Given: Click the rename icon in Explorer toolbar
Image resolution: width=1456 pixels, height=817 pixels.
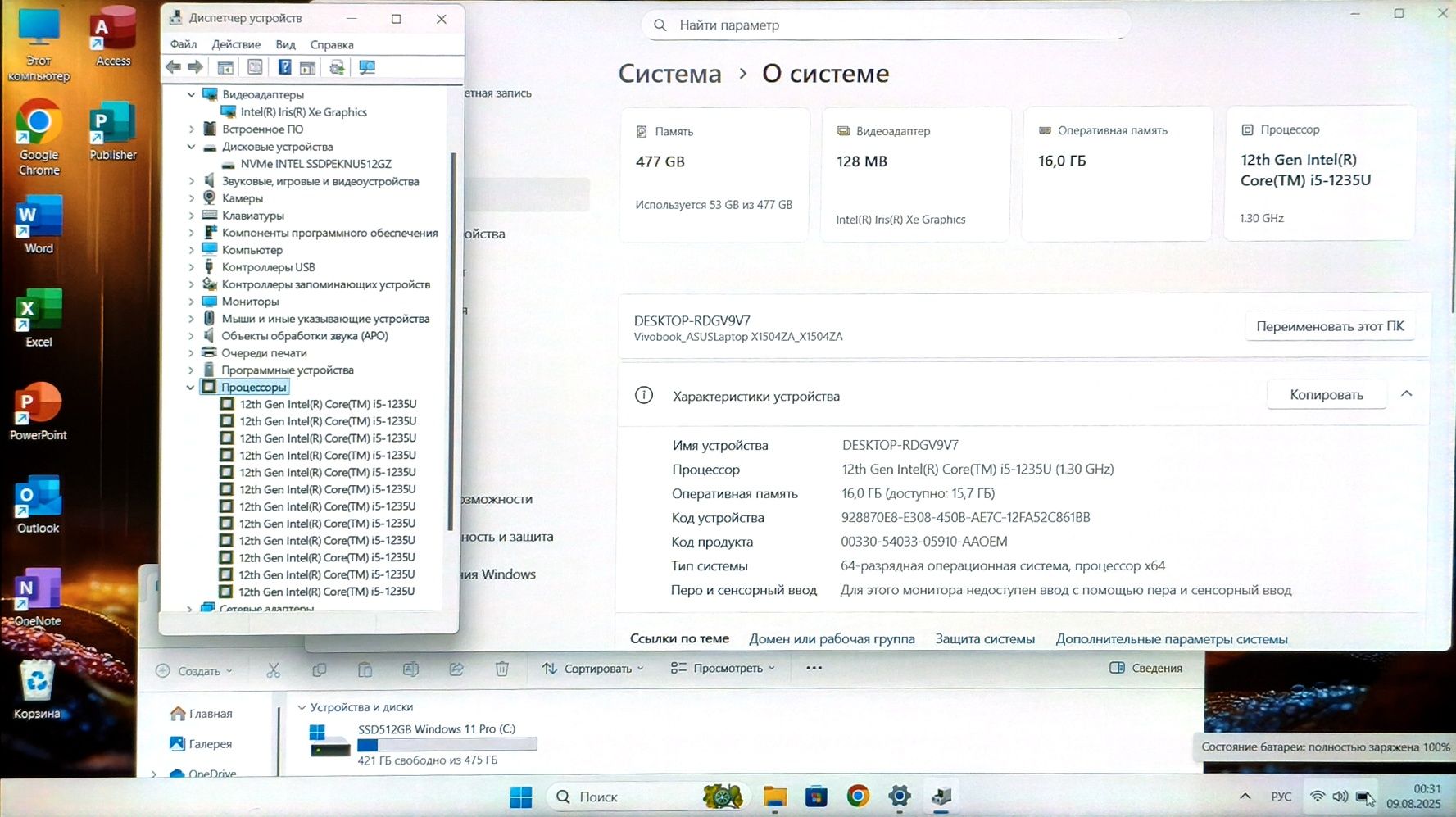Looking at the screenshot, I should point(410,669).
